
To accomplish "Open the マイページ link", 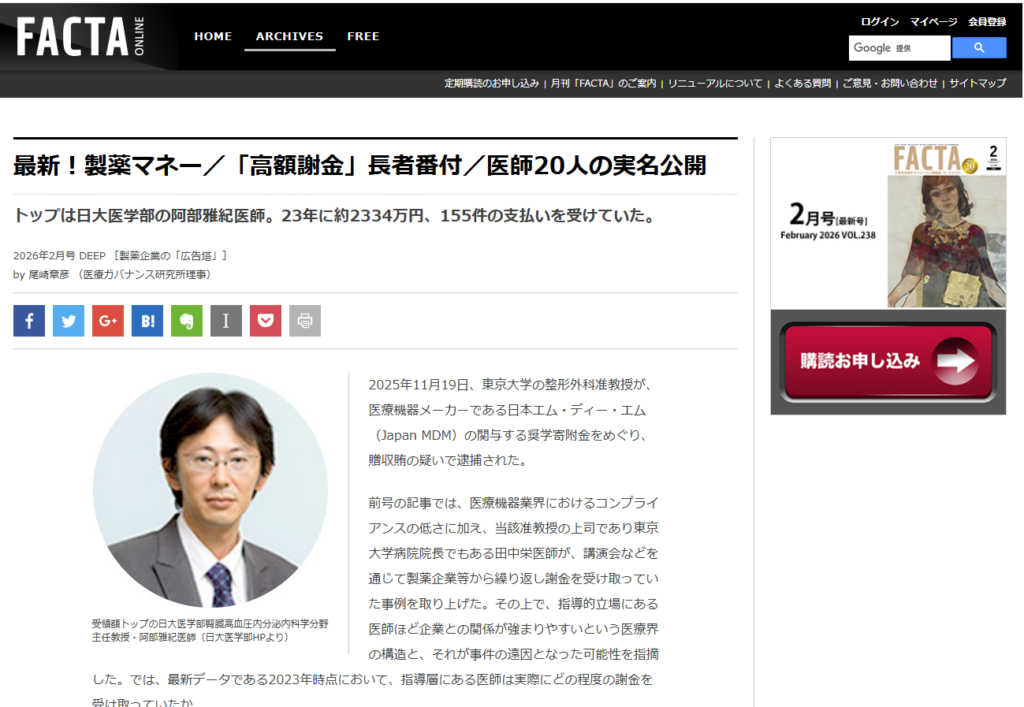I will click(933, 22).
